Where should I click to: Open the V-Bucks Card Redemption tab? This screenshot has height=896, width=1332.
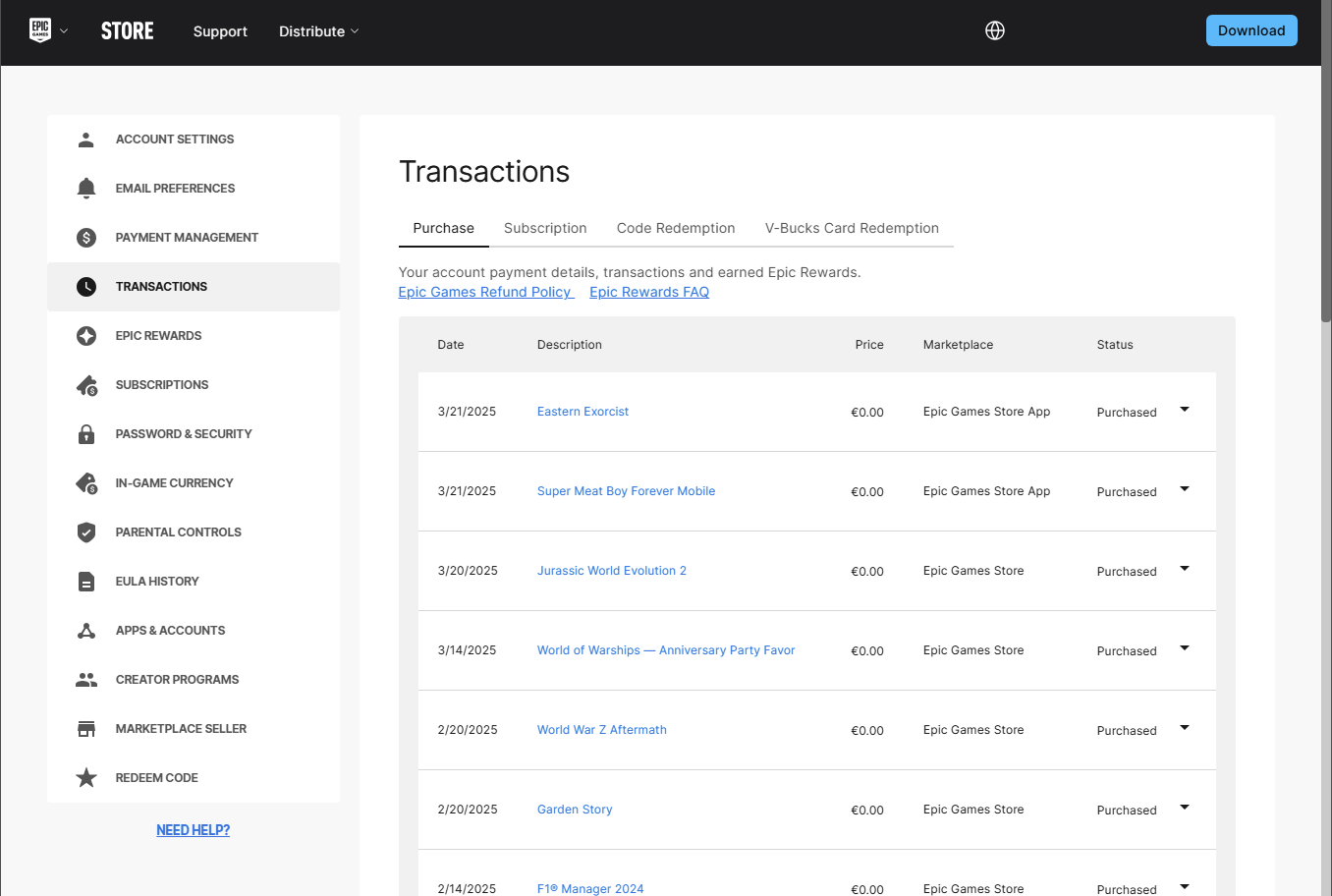(x=852, y=228)
